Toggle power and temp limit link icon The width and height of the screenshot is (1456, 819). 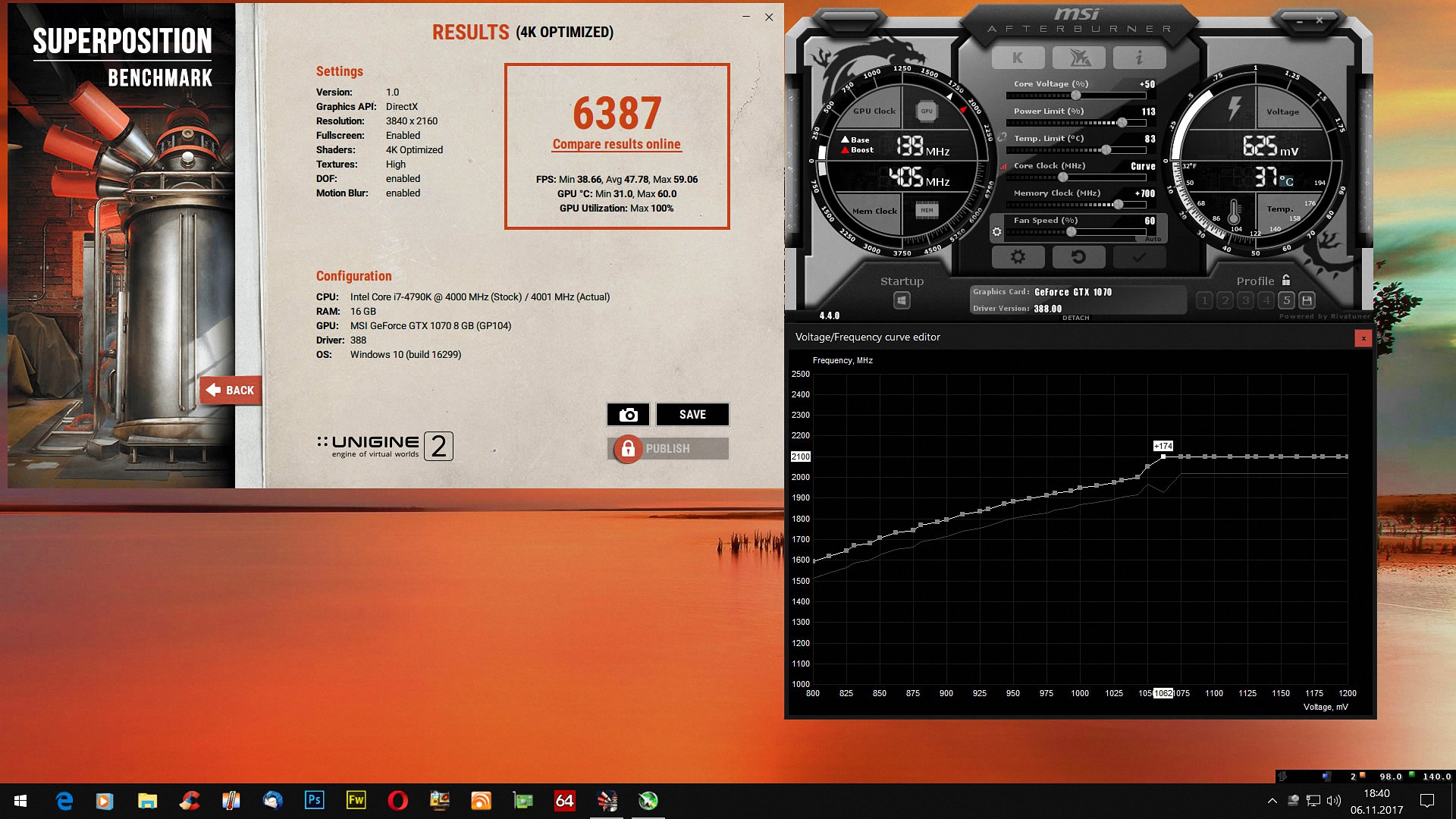click(x=1002, y=137)
